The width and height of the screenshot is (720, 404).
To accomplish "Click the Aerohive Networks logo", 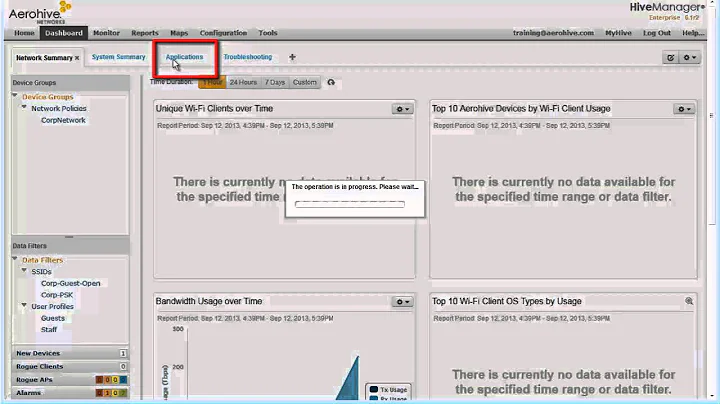I will click(x=40, y=13).
